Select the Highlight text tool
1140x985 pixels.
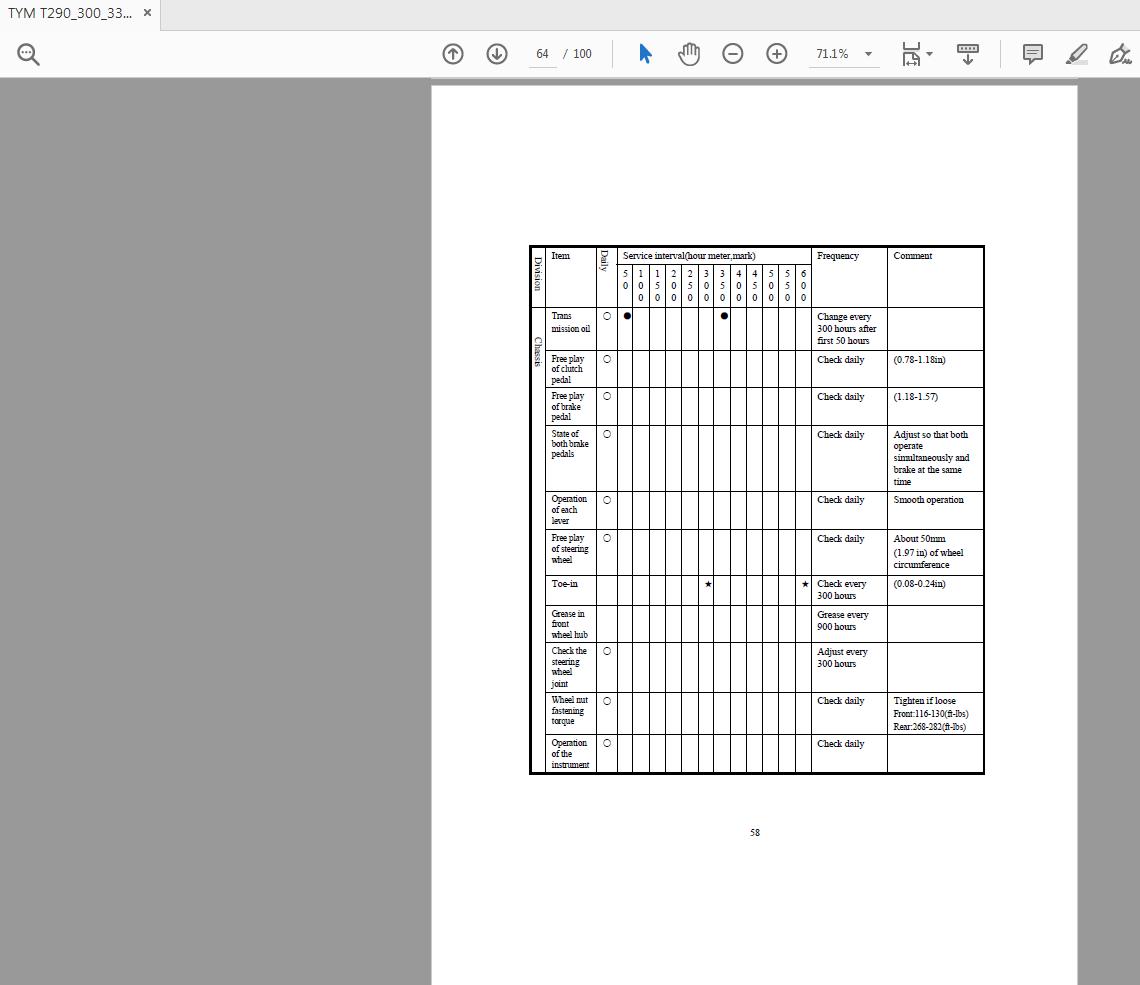click(x=1076, y=54)
